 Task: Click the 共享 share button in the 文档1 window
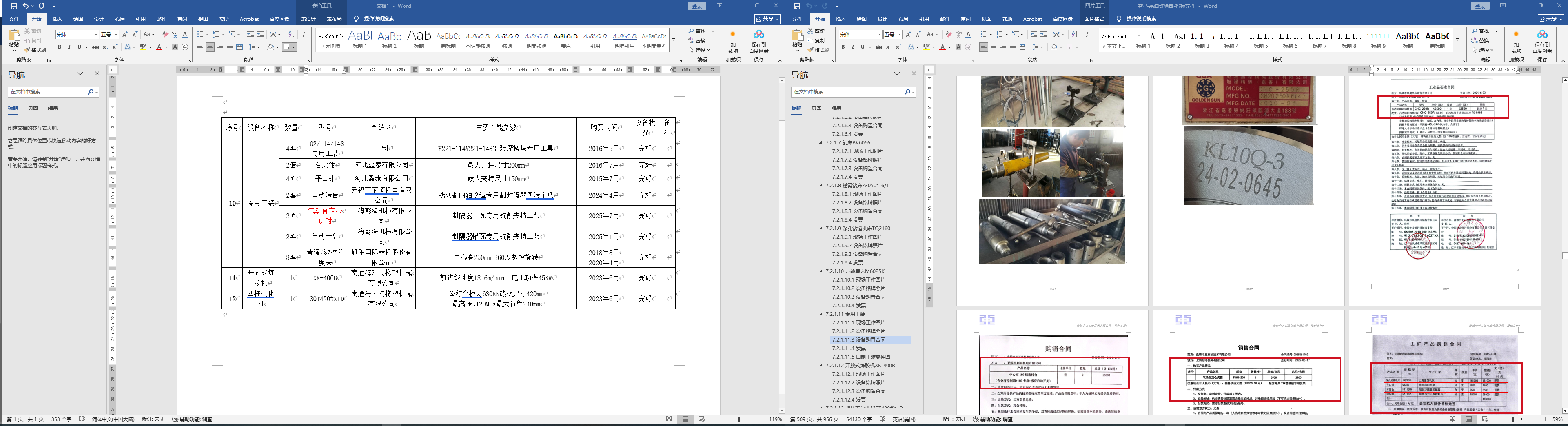(x=767, y=19)
